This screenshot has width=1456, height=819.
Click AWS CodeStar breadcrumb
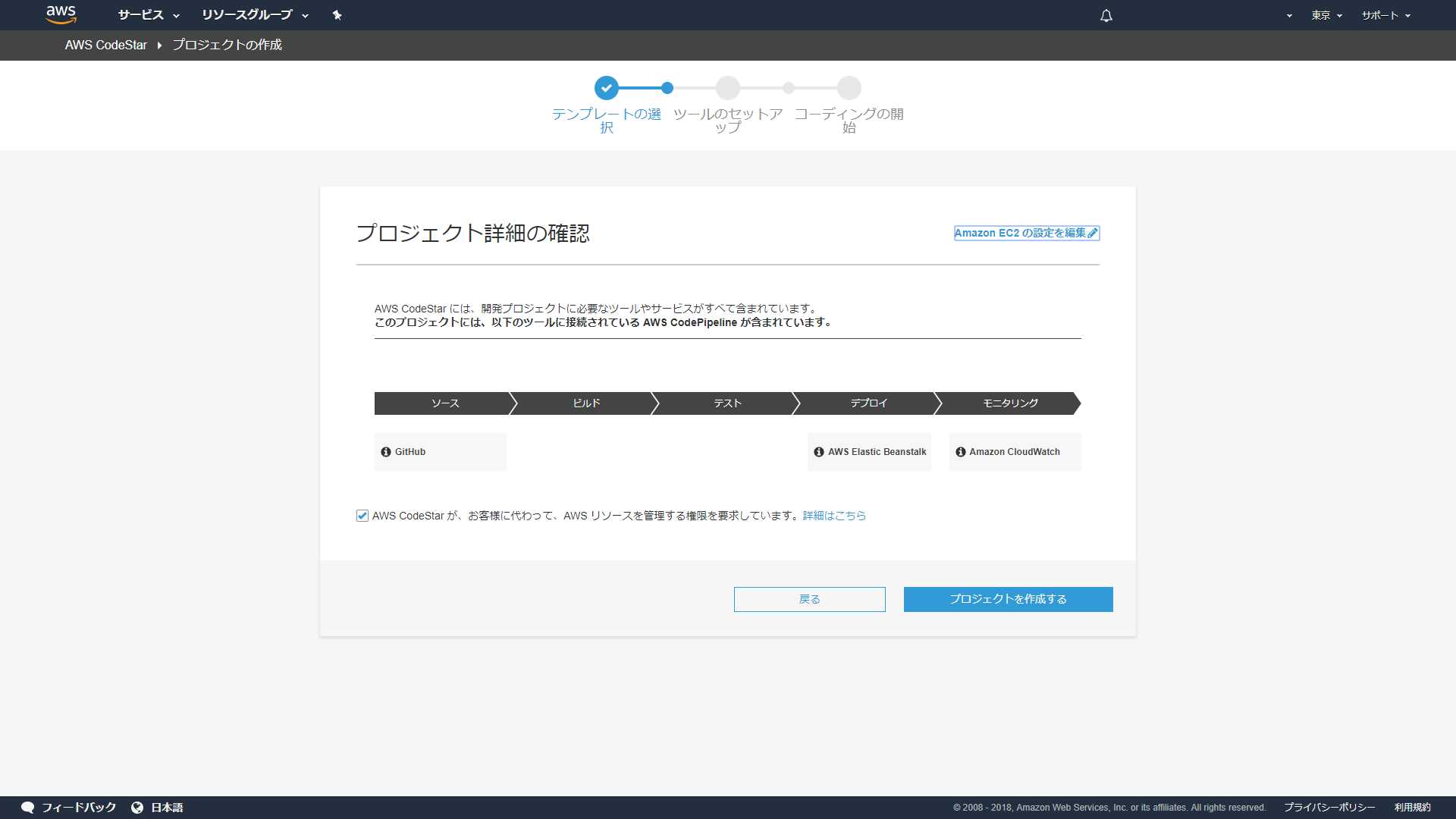point(106,45)
